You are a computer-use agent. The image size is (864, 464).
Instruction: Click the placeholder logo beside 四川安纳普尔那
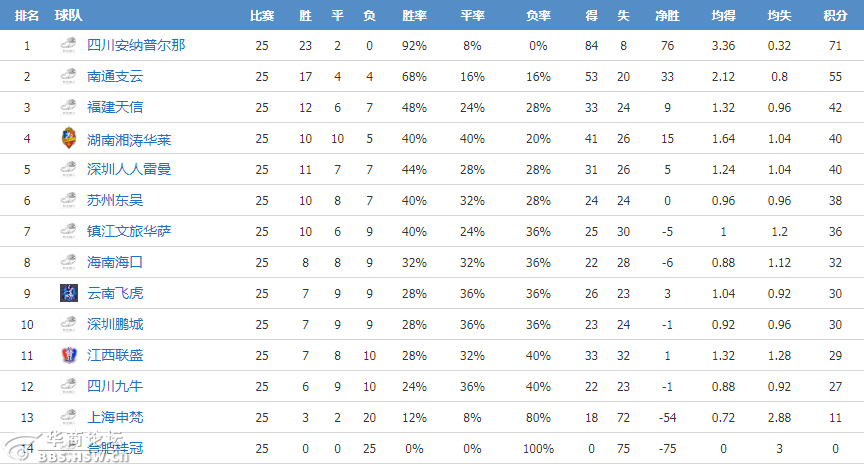tap(69, 45)
